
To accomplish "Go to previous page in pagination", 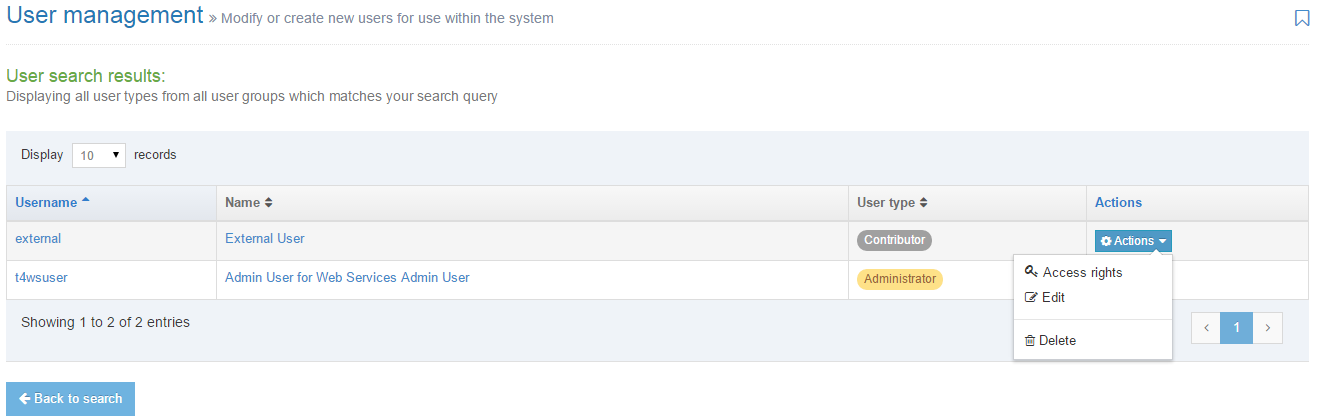I will (1206, 327).
